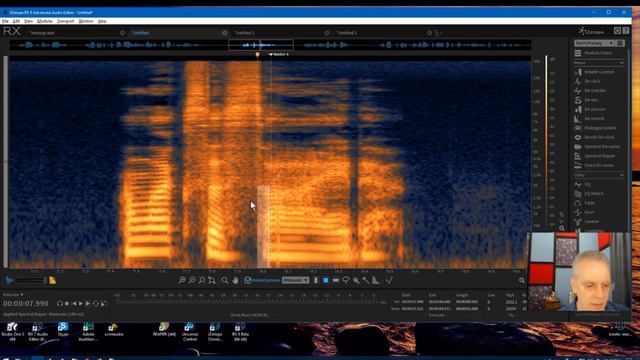Select the frequency selection tool
This screenshot has height=360, width=640.
point(336,280)
